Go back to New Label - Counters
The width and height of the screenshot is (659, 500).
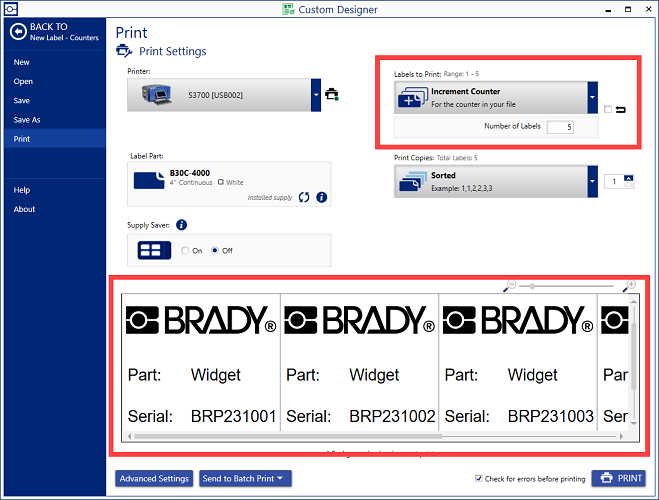(x=55, y=32)
